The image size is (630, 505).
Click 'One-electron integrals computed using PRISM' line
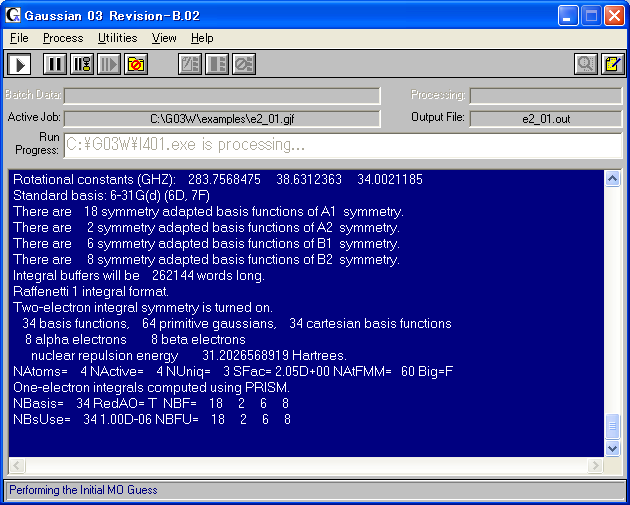[x=151, y=388]
